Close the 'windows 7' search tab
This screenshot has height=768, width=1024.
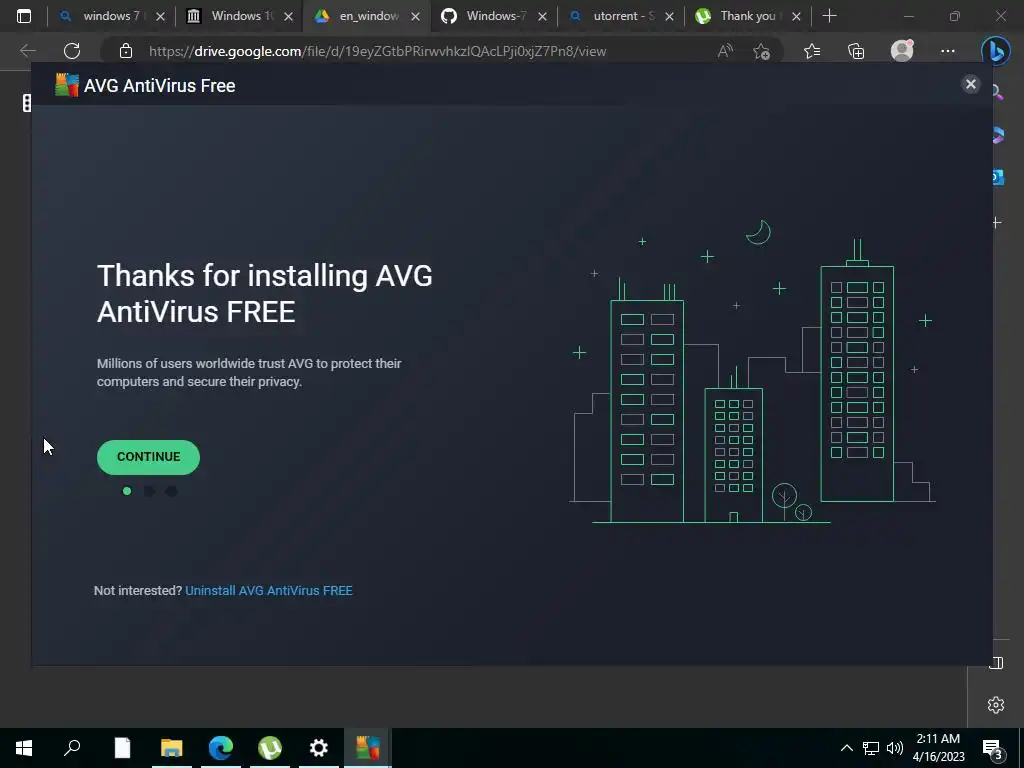click(x=161, y=17)
